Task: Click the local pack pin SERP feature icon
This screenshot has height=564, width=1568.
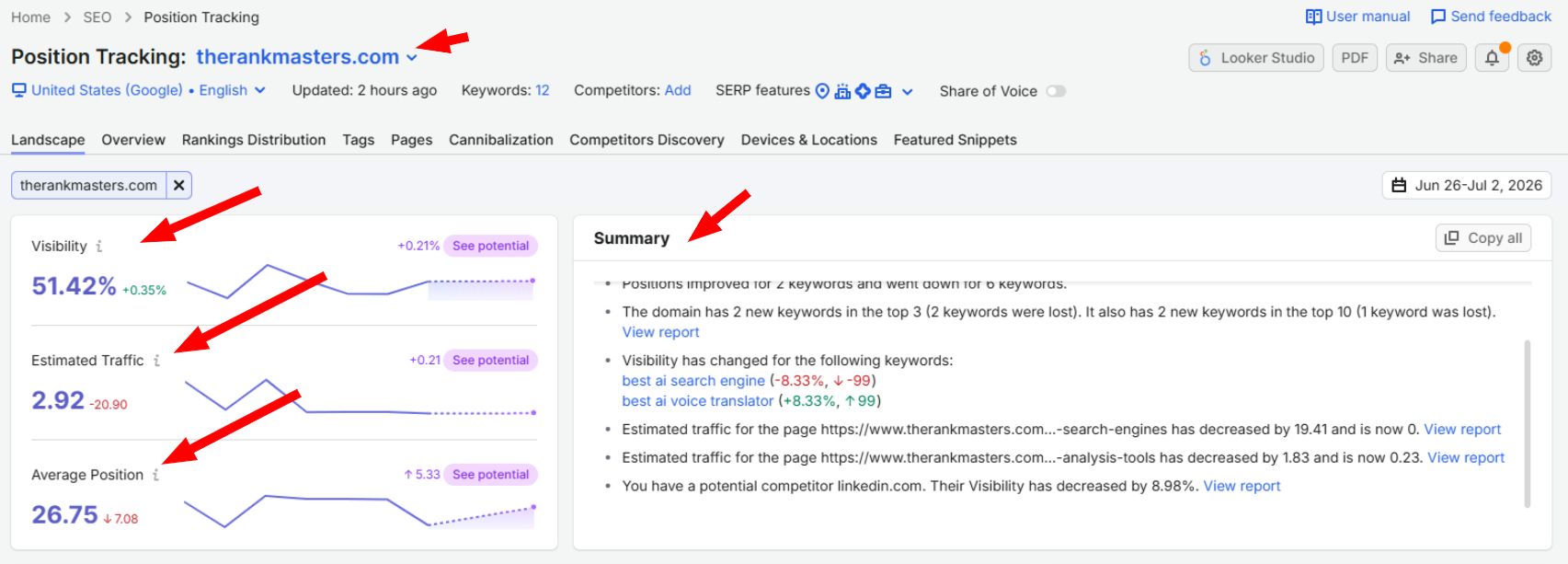Action: click(x=822, y=90)
